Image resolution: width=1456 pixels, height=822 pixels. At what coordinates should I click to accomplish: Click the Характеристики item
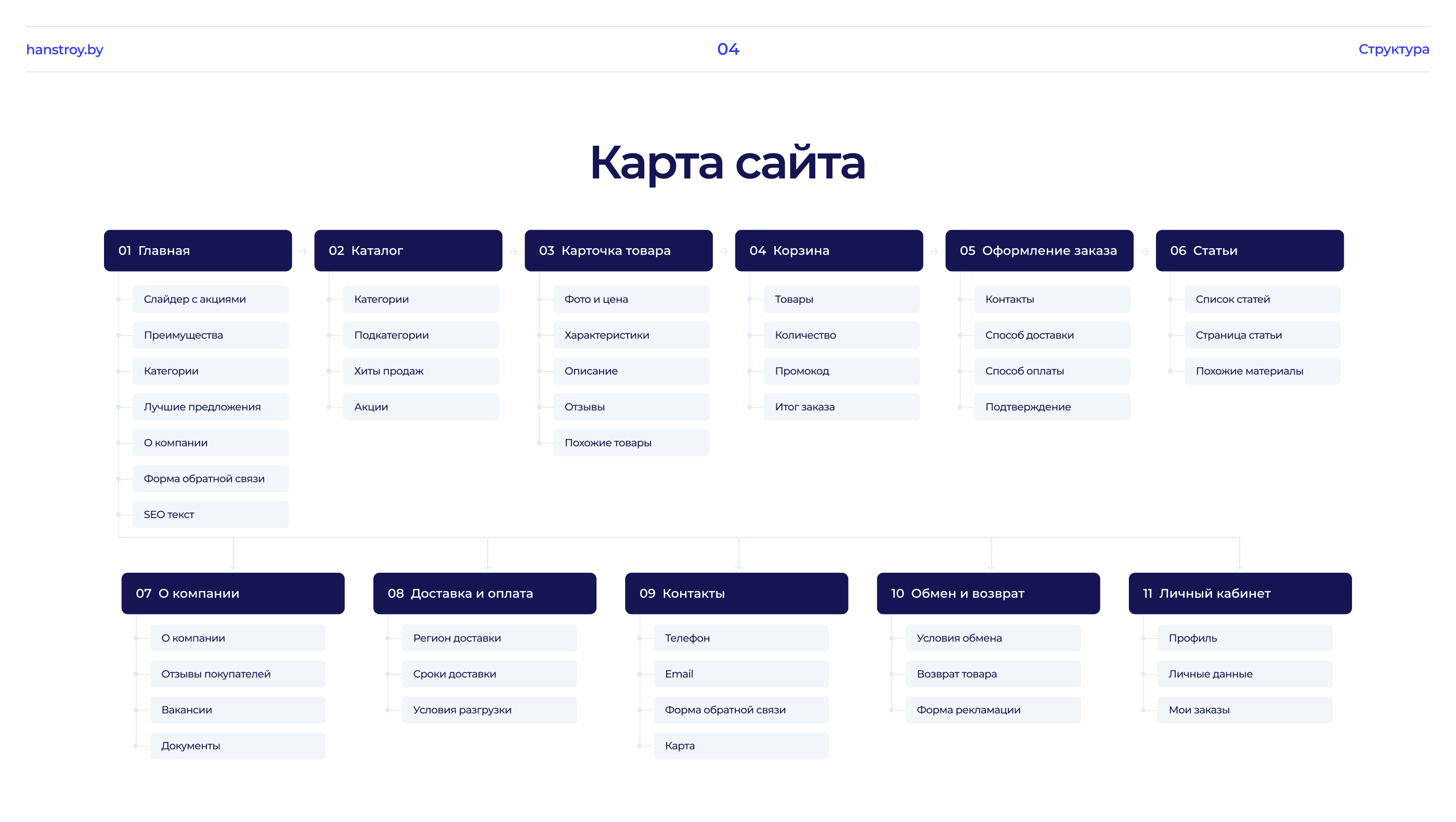click(631, 335)
